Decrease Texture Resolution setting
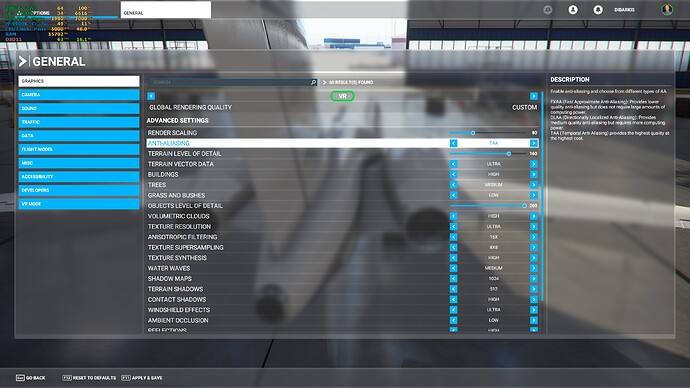Image resolution: width=690 pixels, height=388 pixels. pos(453,227)
